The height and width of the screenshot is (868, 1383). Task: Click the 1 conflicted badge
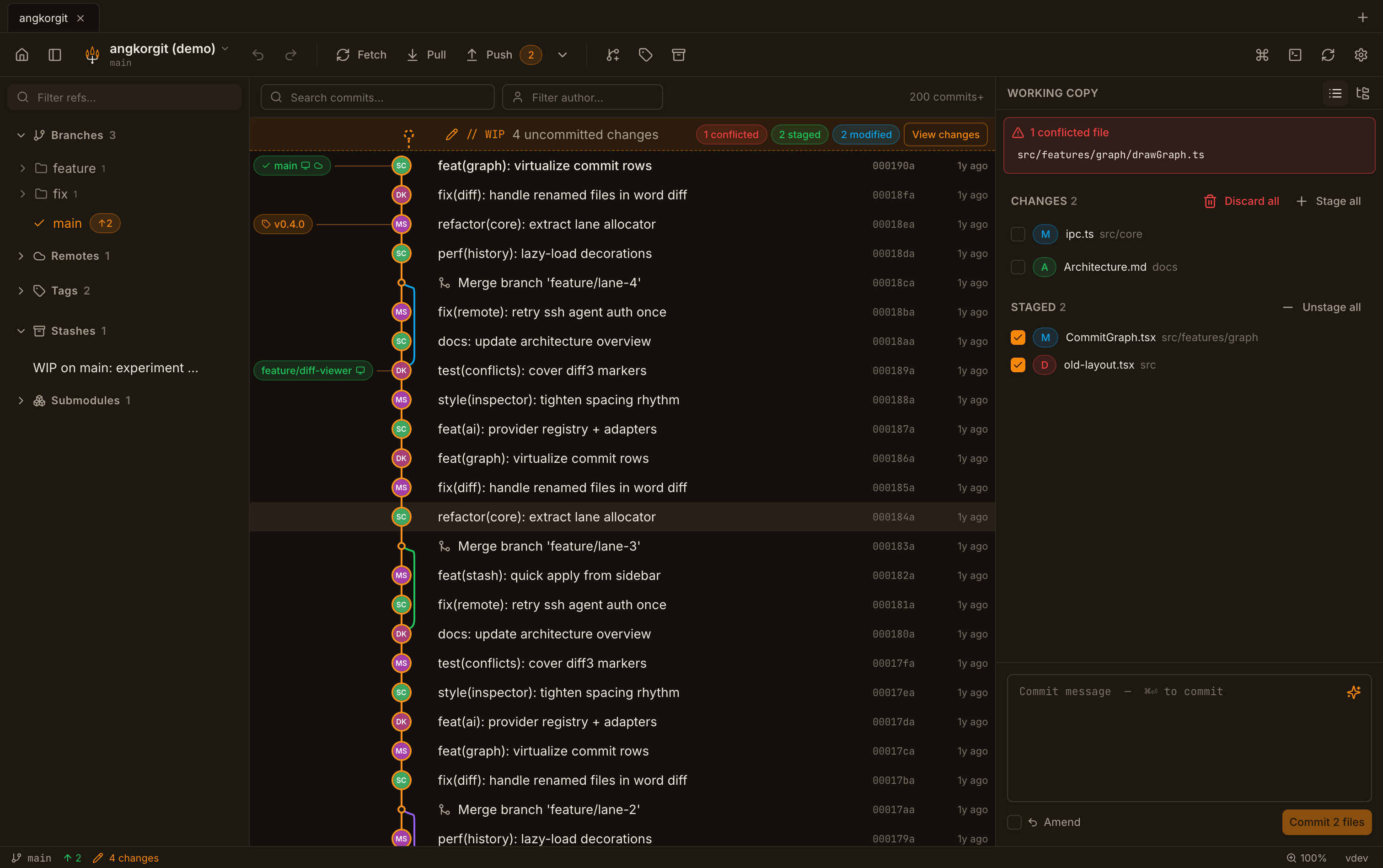pyautogui.click(x=731, y=134)
